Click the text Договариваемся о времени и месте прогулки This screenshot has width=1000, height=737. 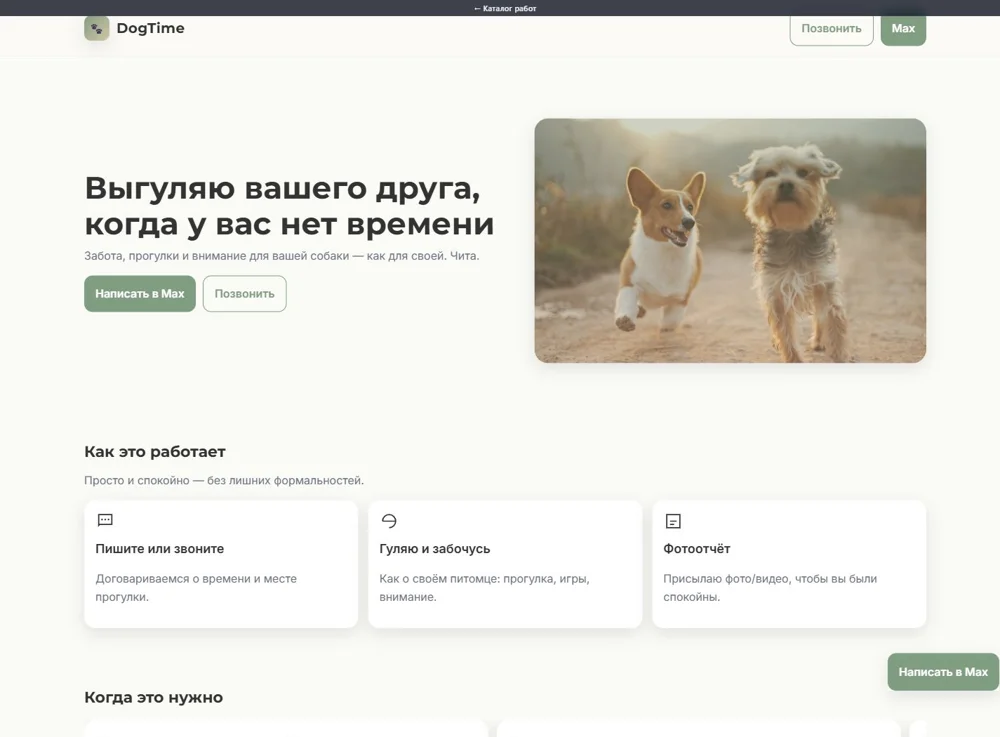196,588
